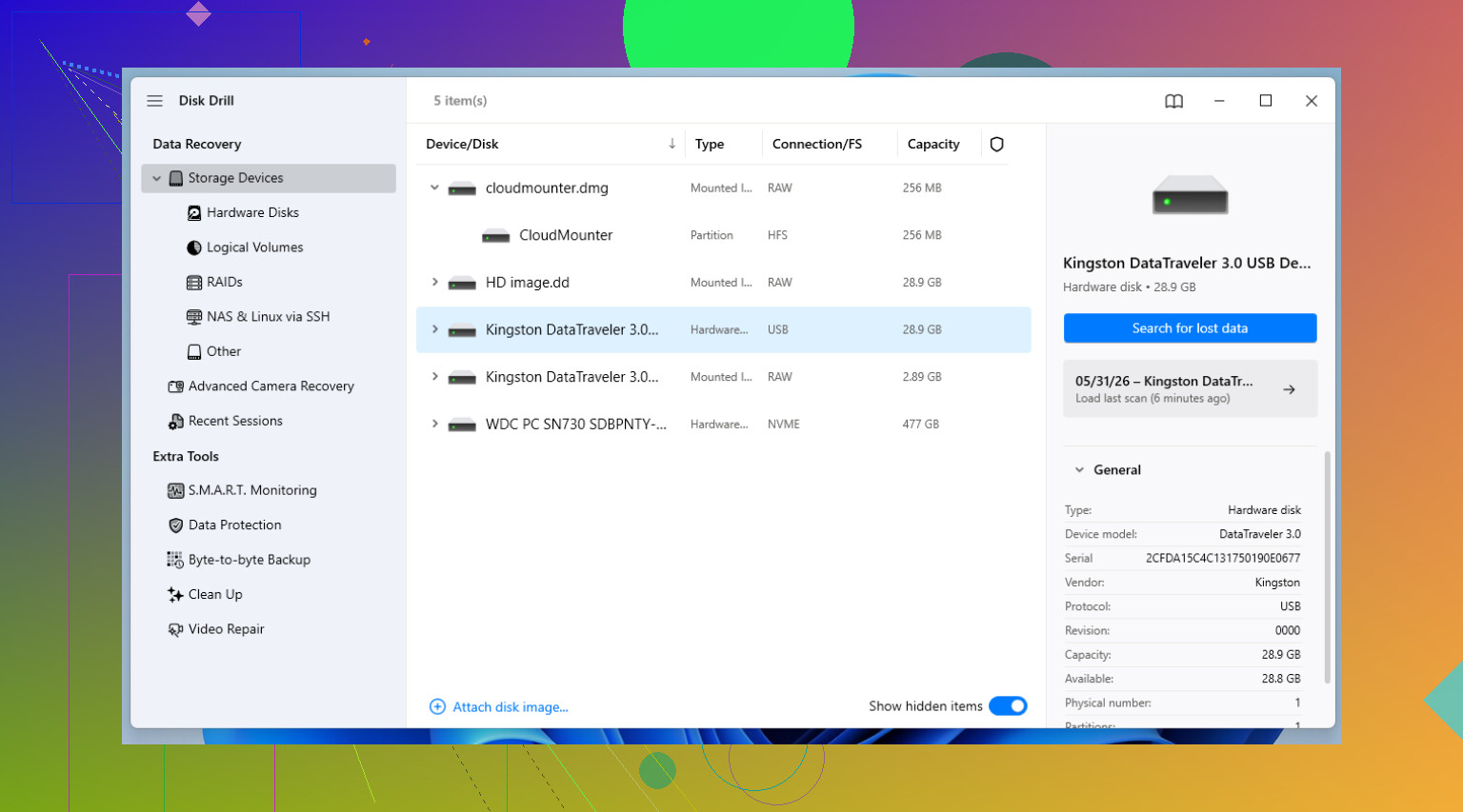
Task: Click the Data Protection shield icon
Action: (175, 525)
